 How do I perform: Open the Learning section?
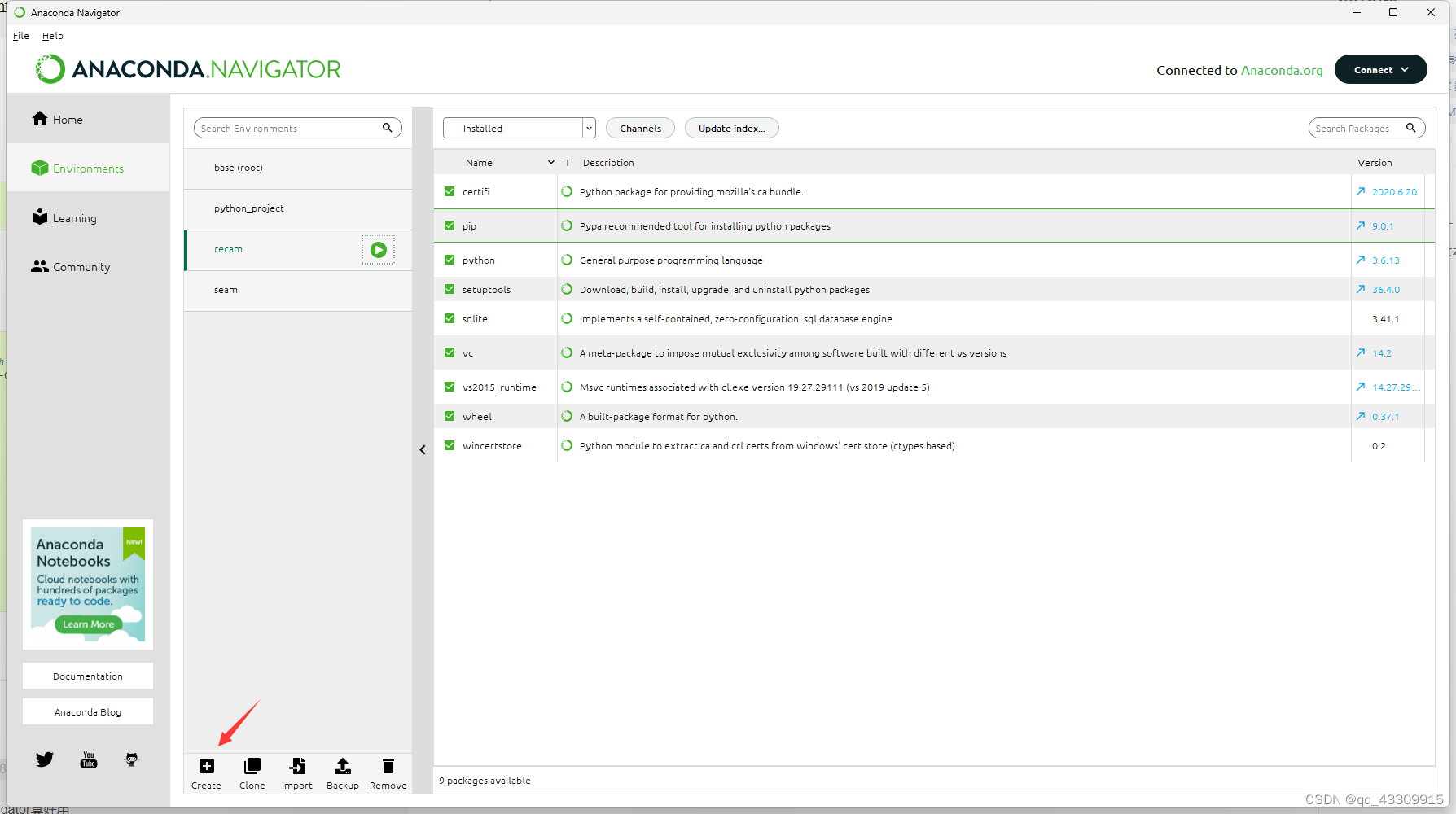[x=64, y=218]
